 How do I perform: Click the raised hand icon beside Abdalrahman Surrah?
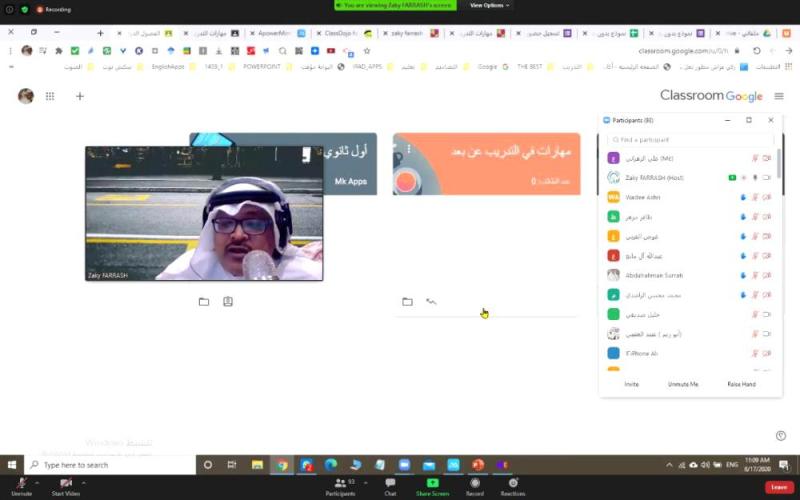click(x=743, y=276)
